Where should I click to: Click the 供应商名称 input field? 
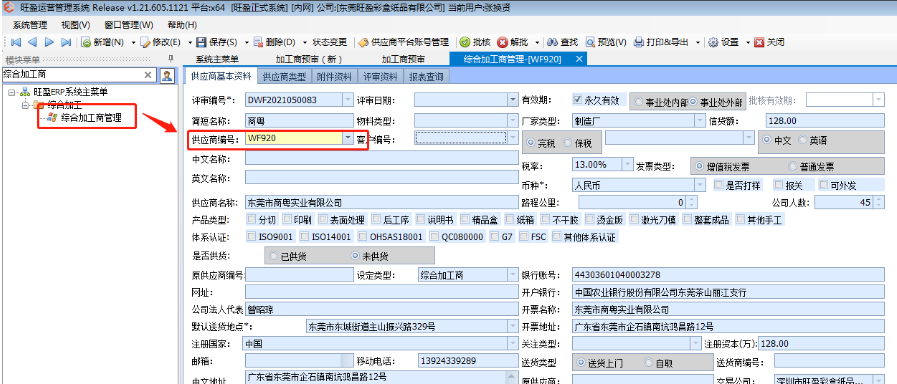[381, 203]
